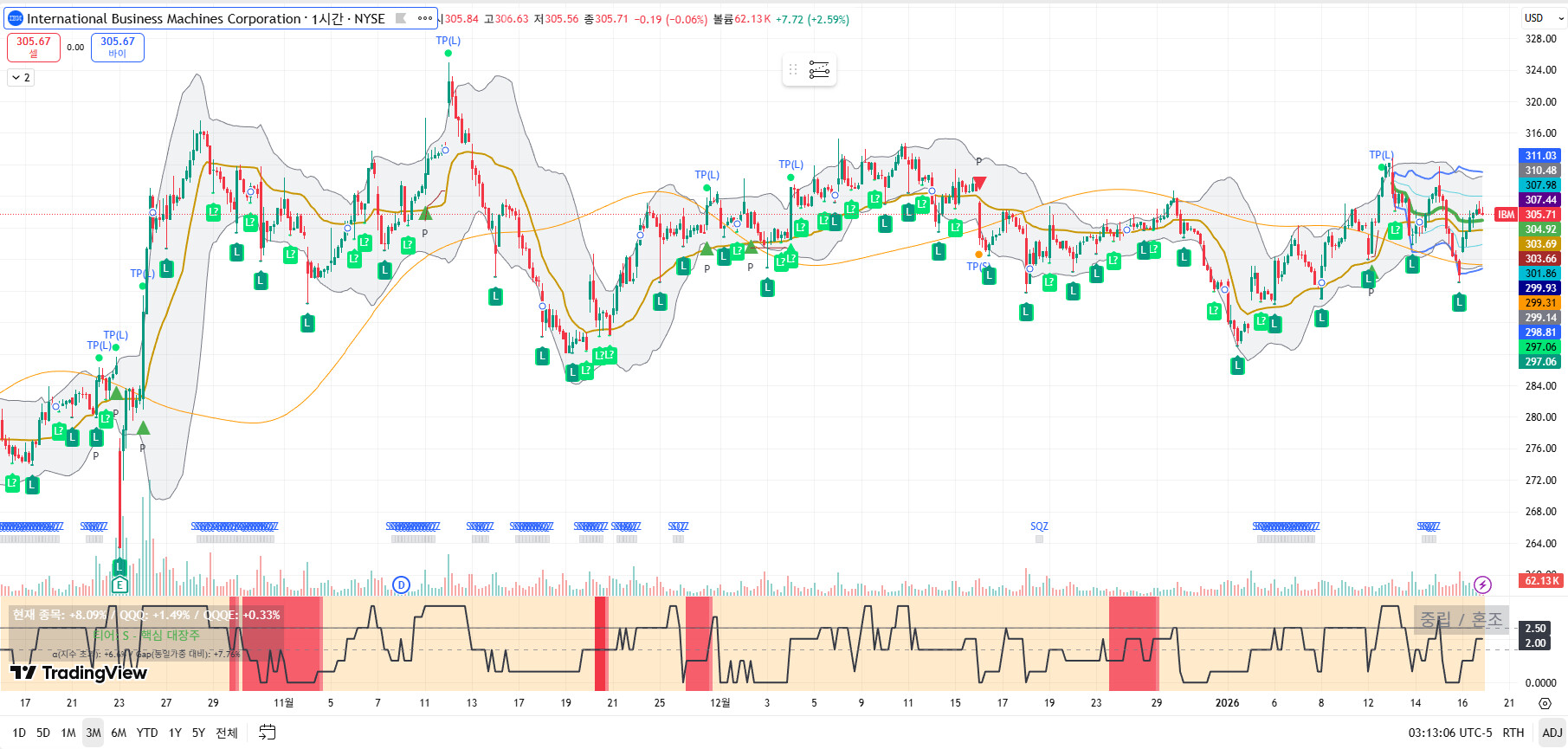This screenshot has width=1568, height=749.
Task: Click the 304.92 green price label
Action: click(1541, 229)
